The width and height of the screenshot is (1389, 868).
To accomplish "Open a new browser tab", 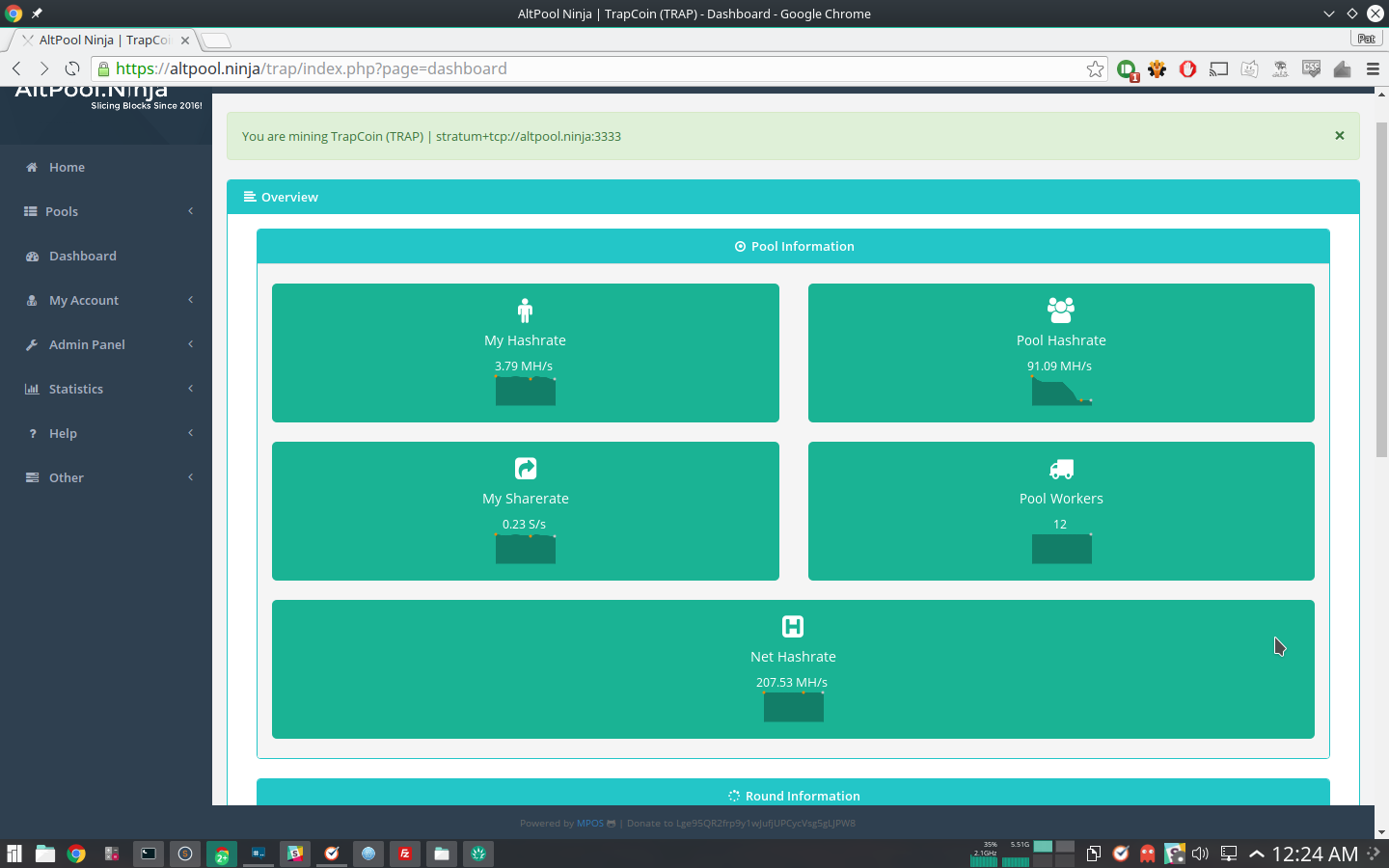I will [x=216, y=41].
